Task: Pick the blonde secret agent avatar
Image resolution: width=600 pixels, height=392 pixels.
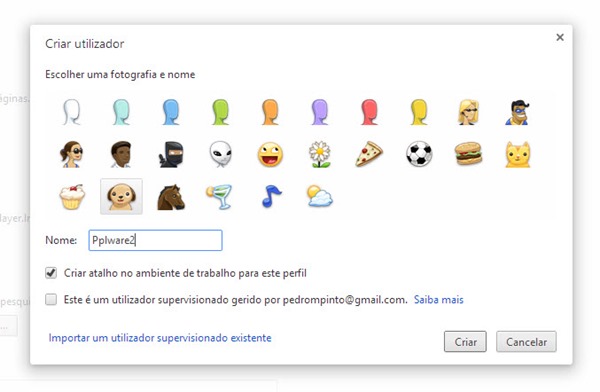Action: coord(468,112)
